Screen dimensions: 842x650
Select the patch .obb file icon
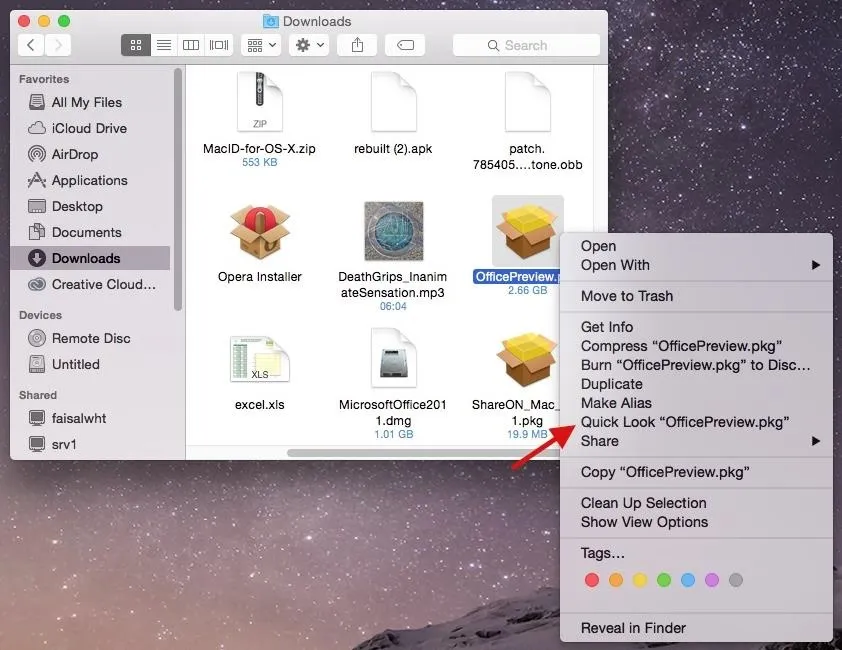(x=527, y=102)
